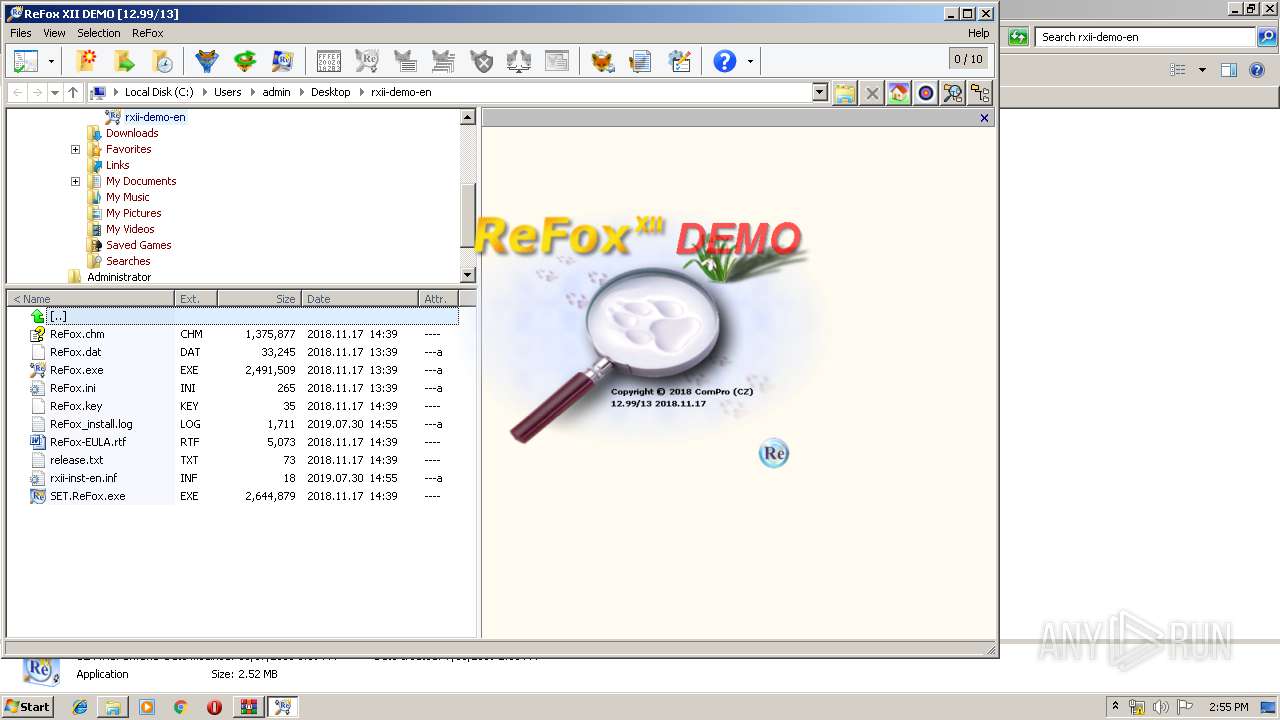The height and width of the screenshot is (720, 1280).
Task: Open the Selection menu
Action: point(99,33)
